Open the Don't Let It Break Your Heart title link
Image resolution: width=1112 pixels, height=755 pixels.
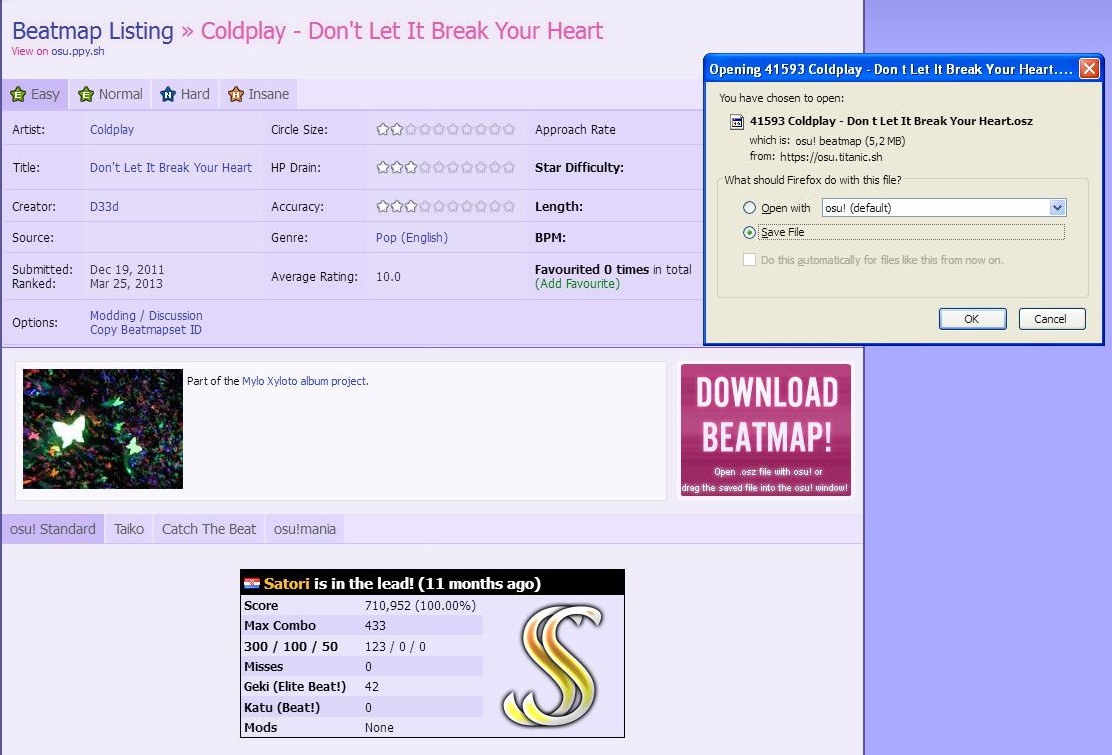tap(171, 168)
